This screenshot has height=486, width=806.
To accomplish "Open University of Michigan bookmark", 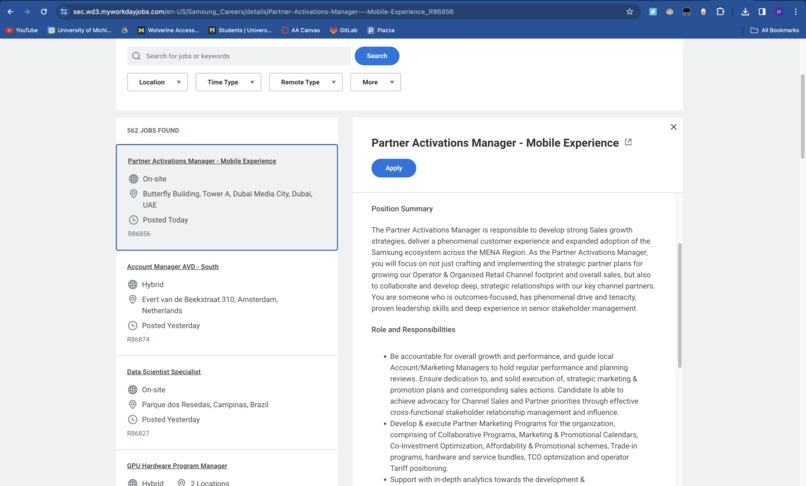I will click(x=79, y=30).
